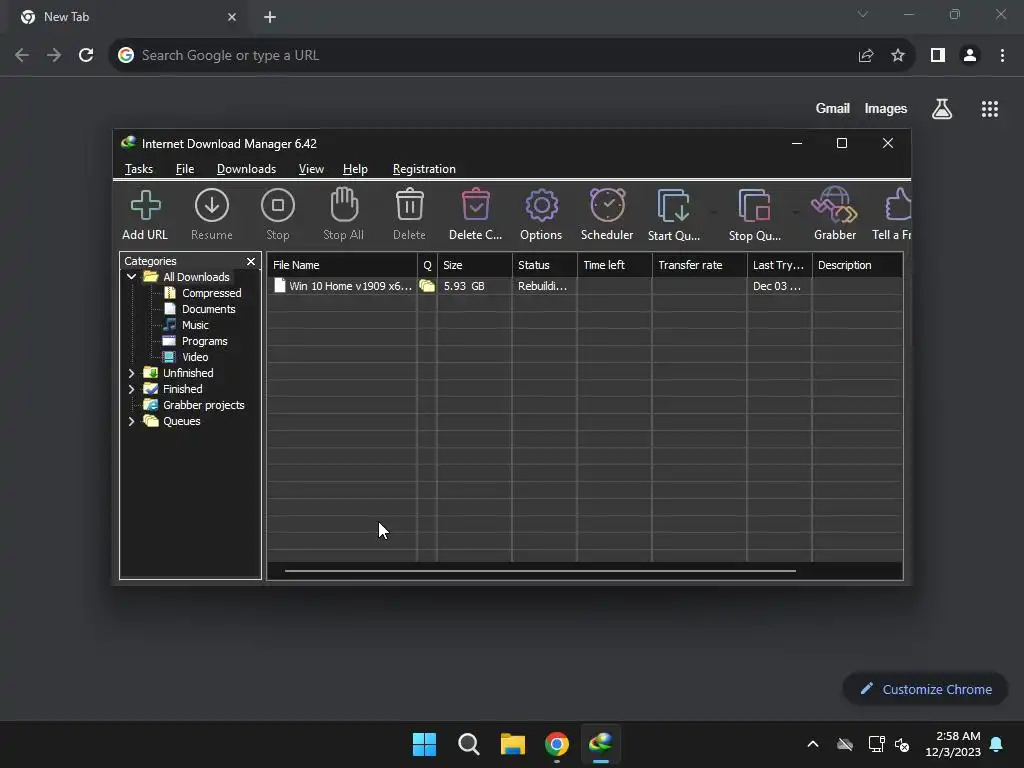Screen dimensions: 1024x768
Task: Open a new Chrome tab
Action: tap(270, 17)
